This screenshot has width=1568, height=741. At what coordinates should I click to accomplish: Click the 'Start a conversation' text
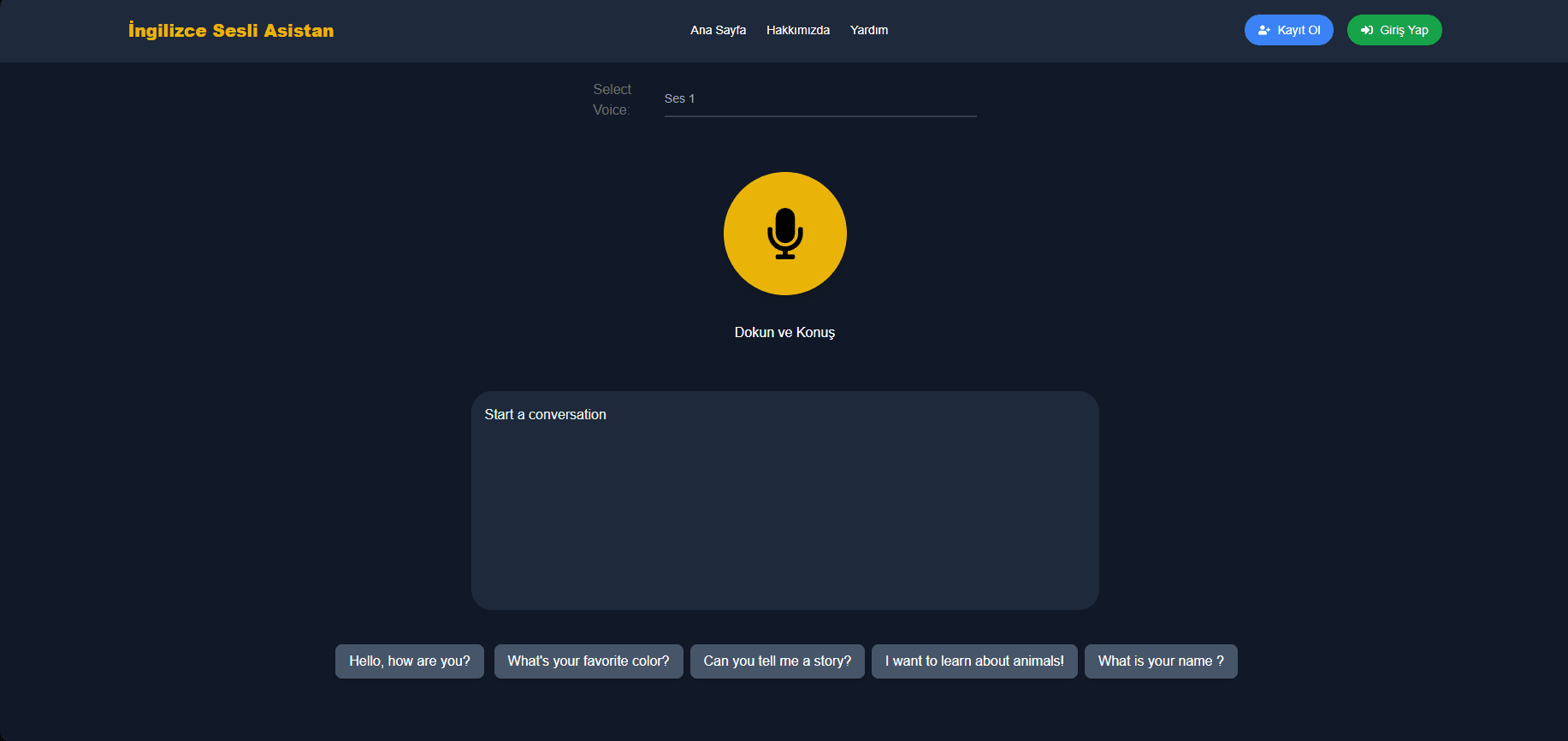pyautogui.click(x=545, y=414)
